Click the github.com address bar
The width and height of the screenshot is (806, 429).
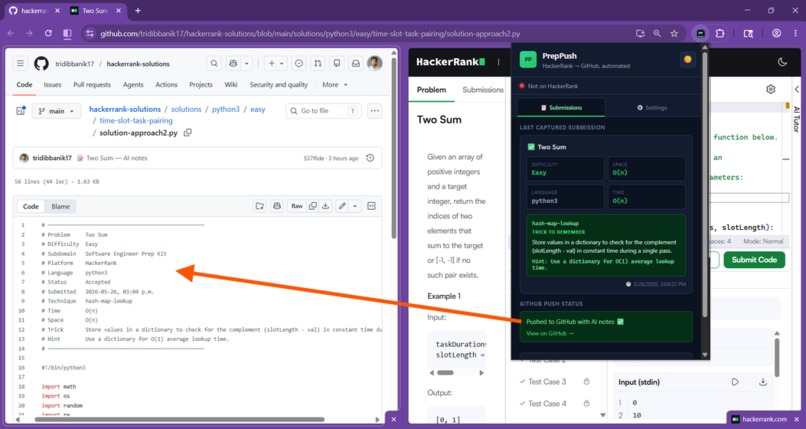[x=360, y=33]
